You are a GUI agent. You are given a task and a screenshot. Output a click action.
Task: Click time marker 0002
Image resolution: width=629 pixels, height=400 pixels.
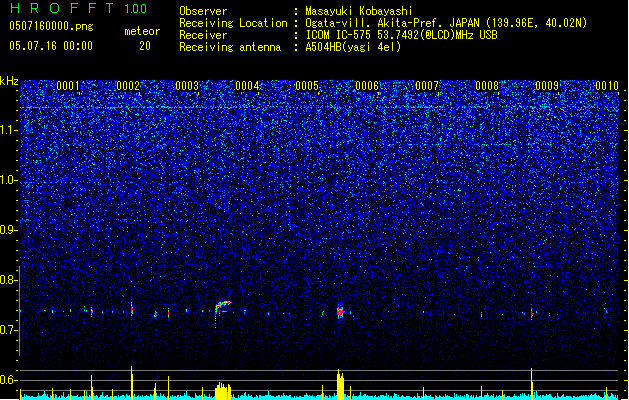pos(128,85)
